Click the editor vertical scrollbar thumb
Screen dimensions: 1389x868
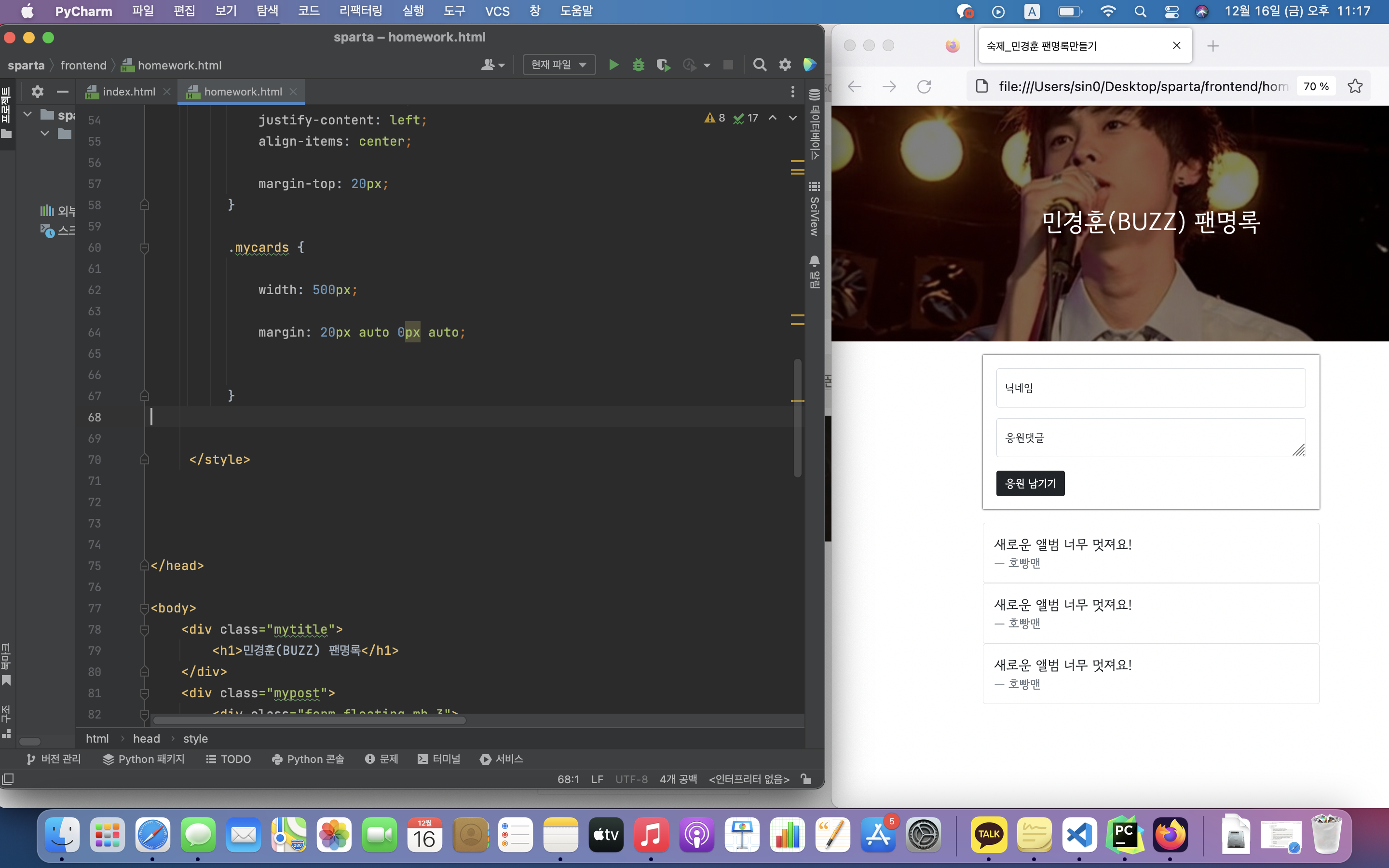(x=797, y=417)
